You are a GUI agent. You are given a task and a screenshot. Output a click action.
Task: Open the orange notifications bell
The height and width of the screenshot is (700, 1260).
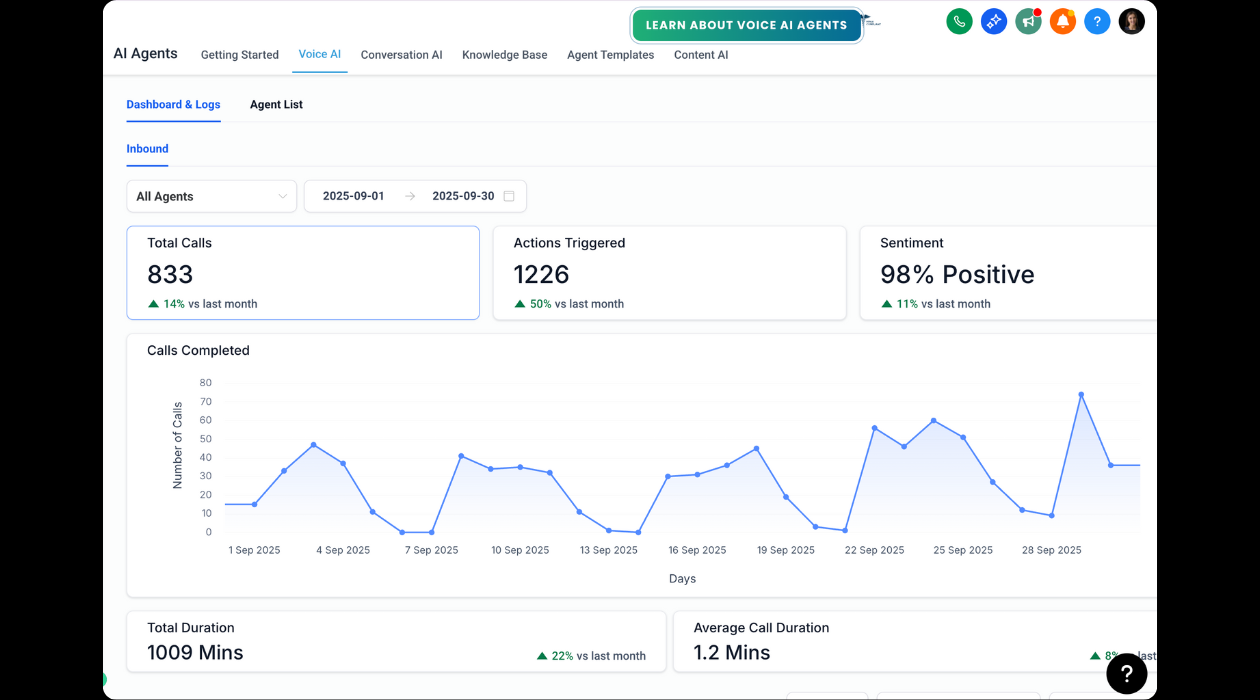[1063, 22]
